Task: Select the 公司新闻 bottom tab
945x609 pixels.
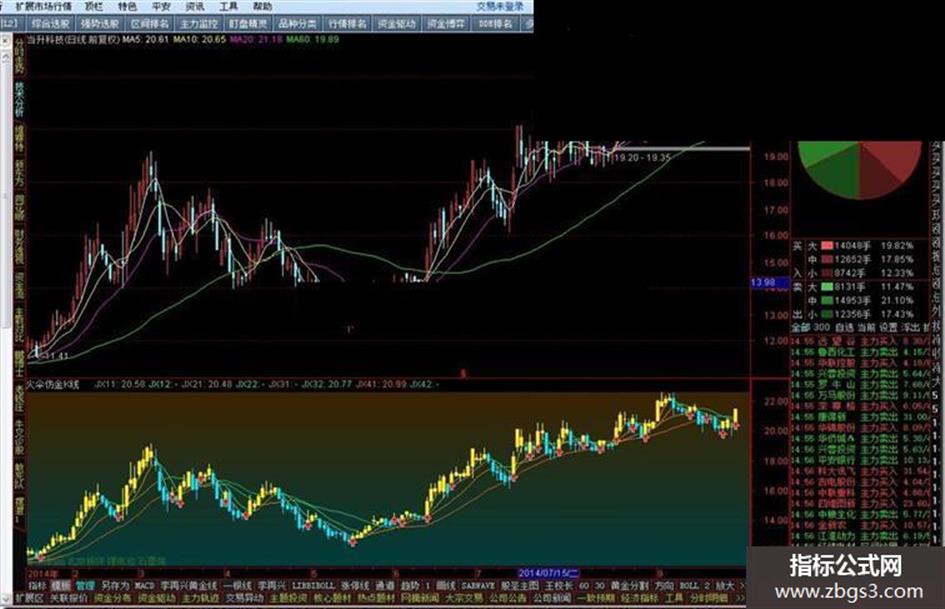Action: click(x=553, y=598)
